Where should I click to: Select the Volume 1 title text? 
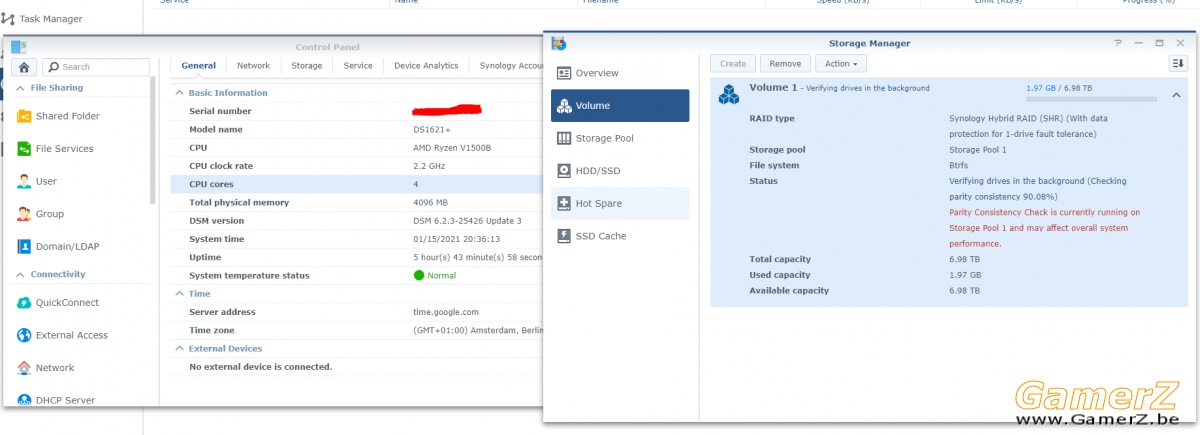tap(774, 88)
